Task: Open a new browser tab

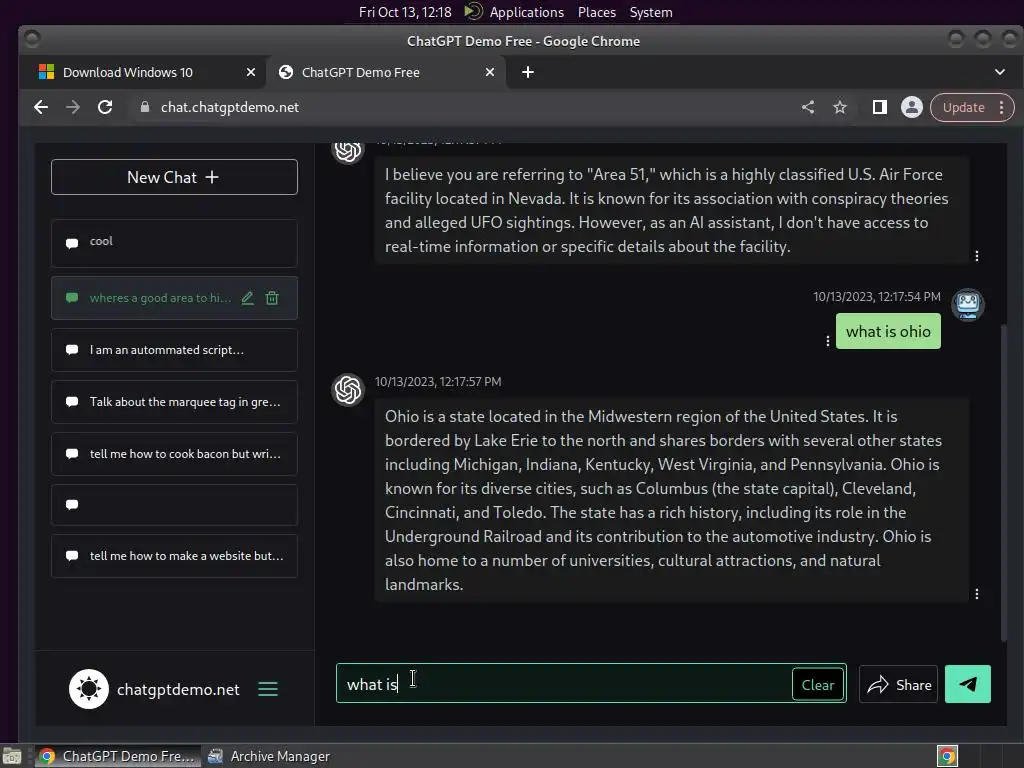Action: 528,72
